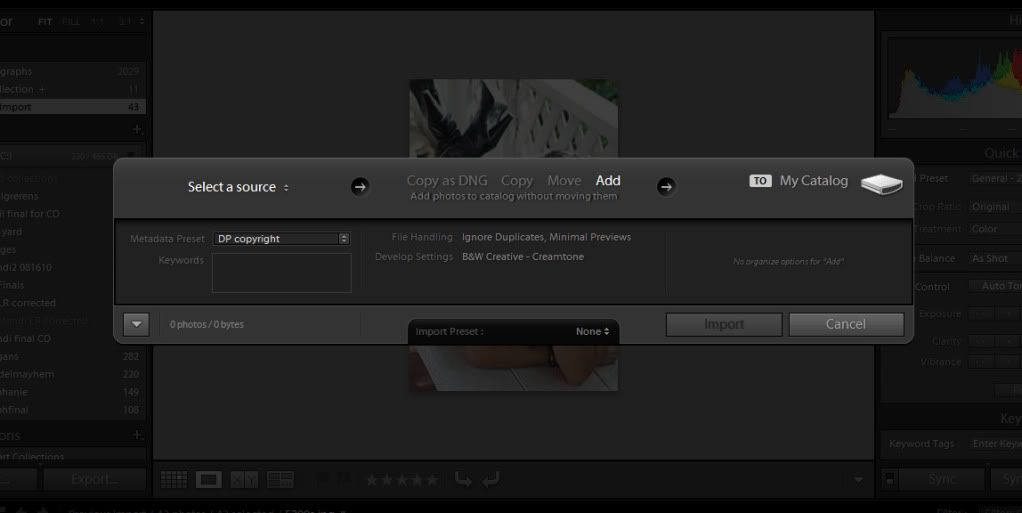Set star rating in the Lightroom toolbar
The height and width of the screenshot is (513, 1022).
coord(402,480)
